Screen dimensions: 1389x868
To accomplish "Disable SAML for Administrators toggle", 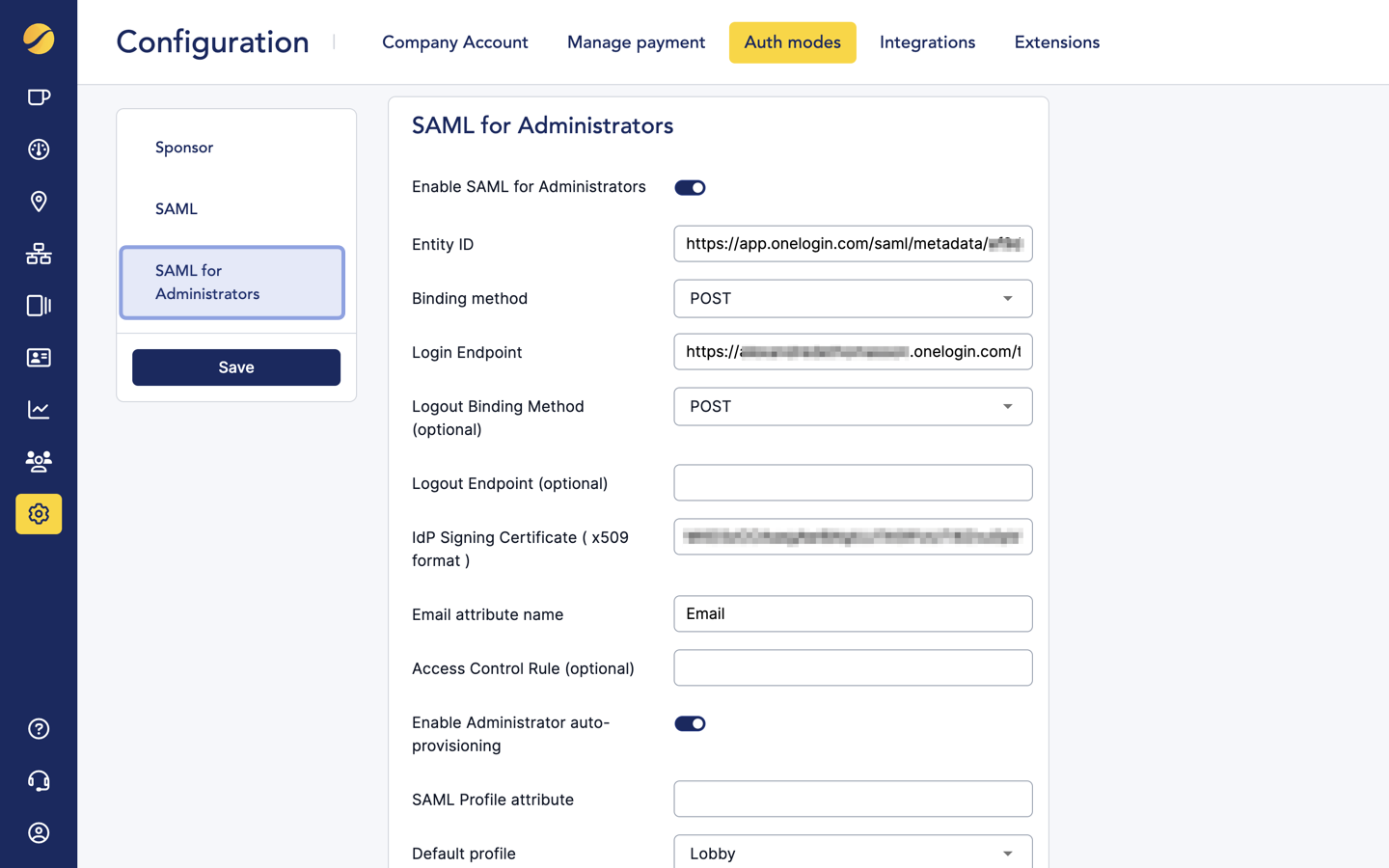I will (x=690, y=187).
